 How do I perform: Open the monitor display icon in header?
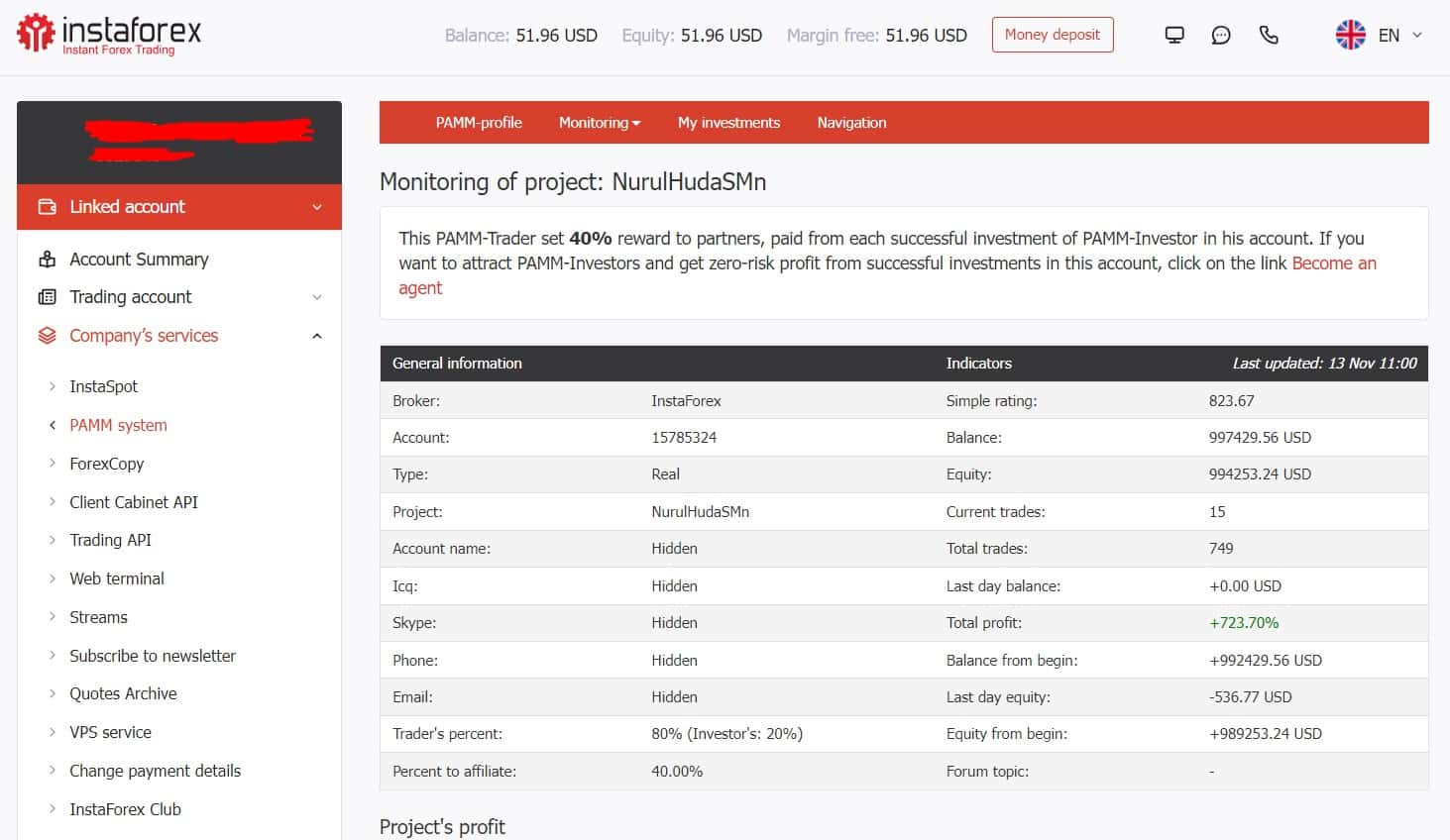pos(1174,35)
